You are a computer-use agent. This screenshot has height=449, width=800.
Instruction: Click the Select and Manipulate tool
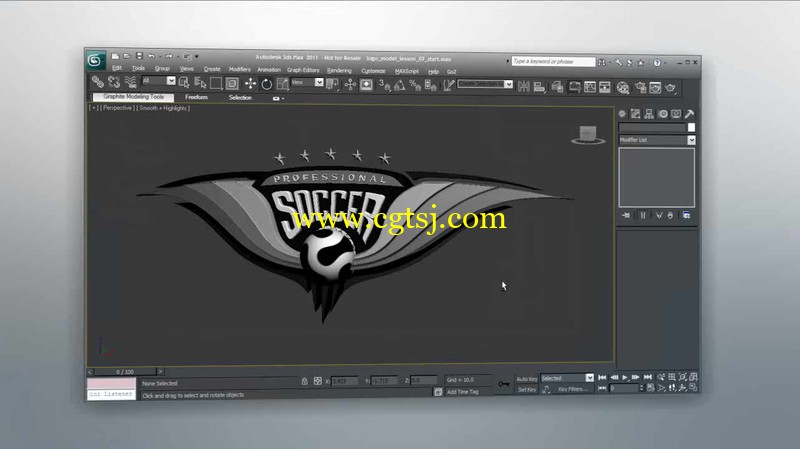click(350, 85)
